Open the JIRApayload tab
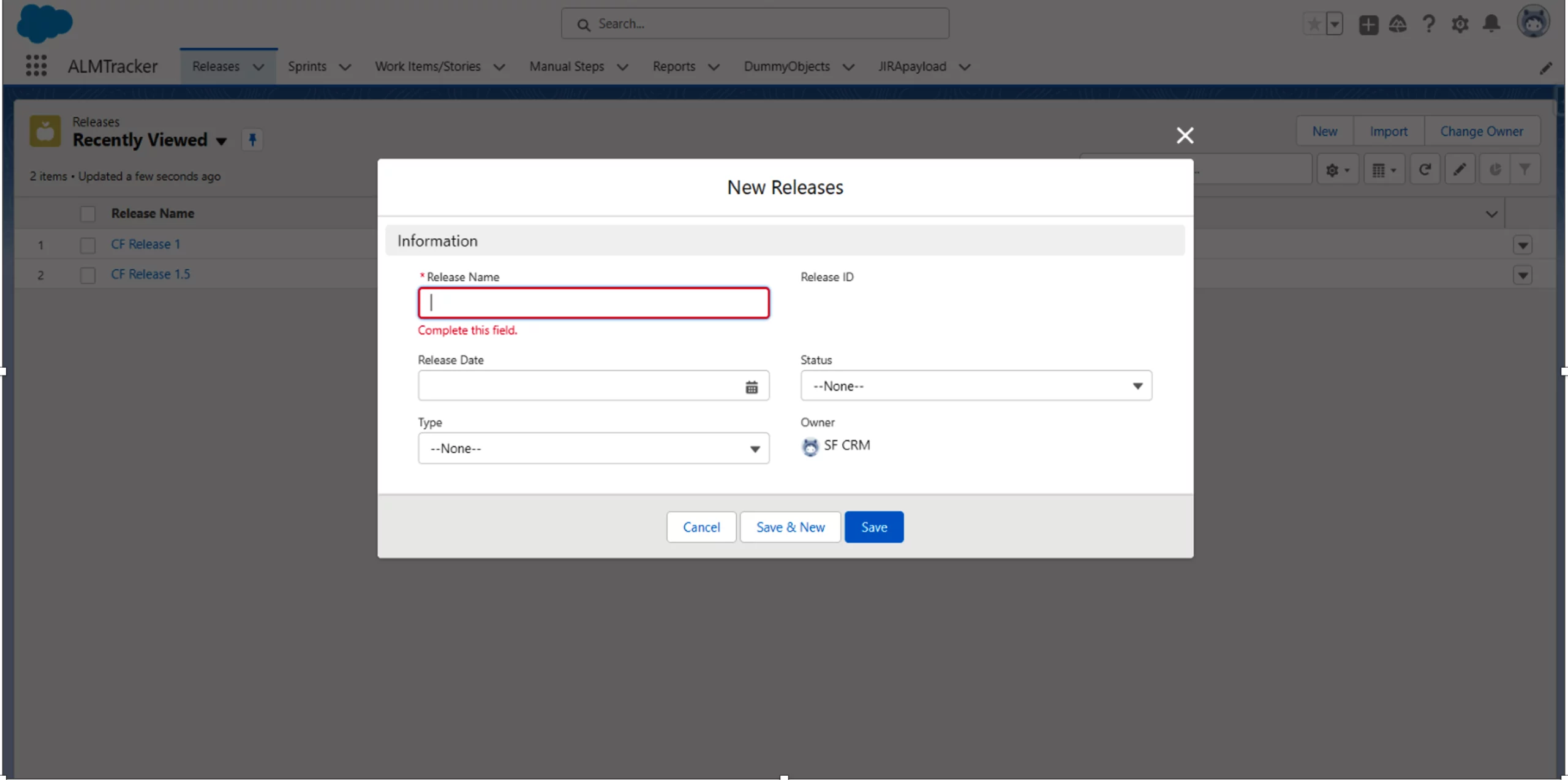The width and height of the screenshot is (1568, 780). (x=912, y=66)
